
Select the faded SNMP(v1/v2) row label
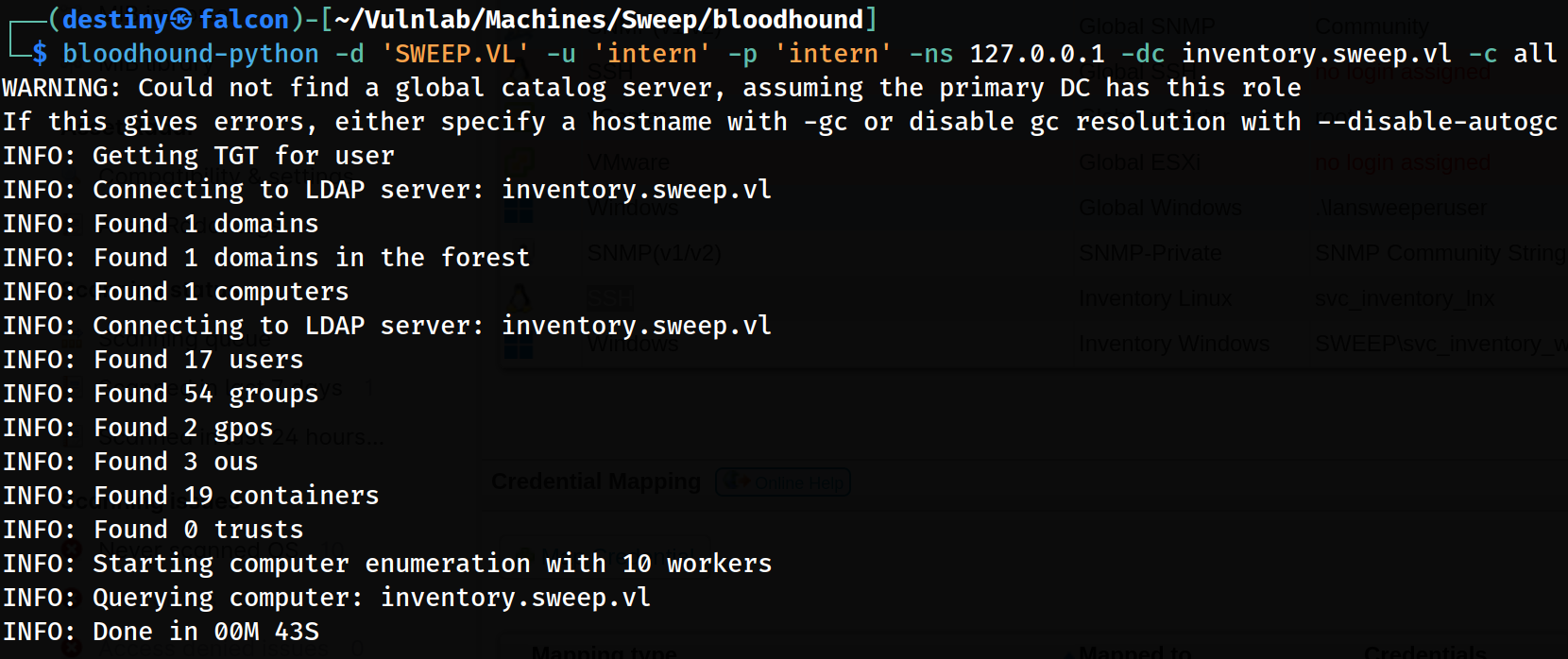click(654, 253)
